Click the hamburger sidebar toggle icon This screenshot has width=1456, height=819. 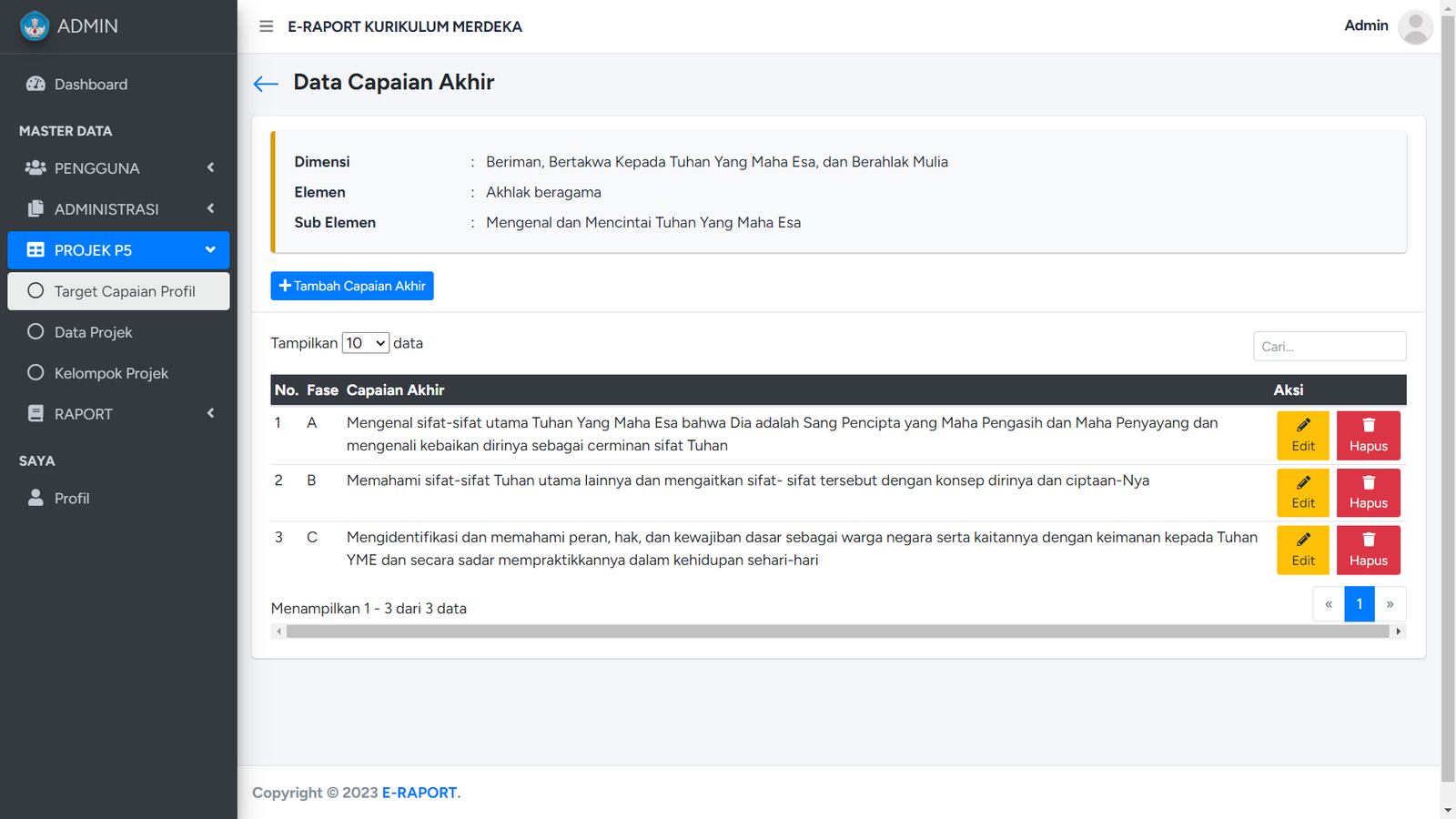point(266,26)
